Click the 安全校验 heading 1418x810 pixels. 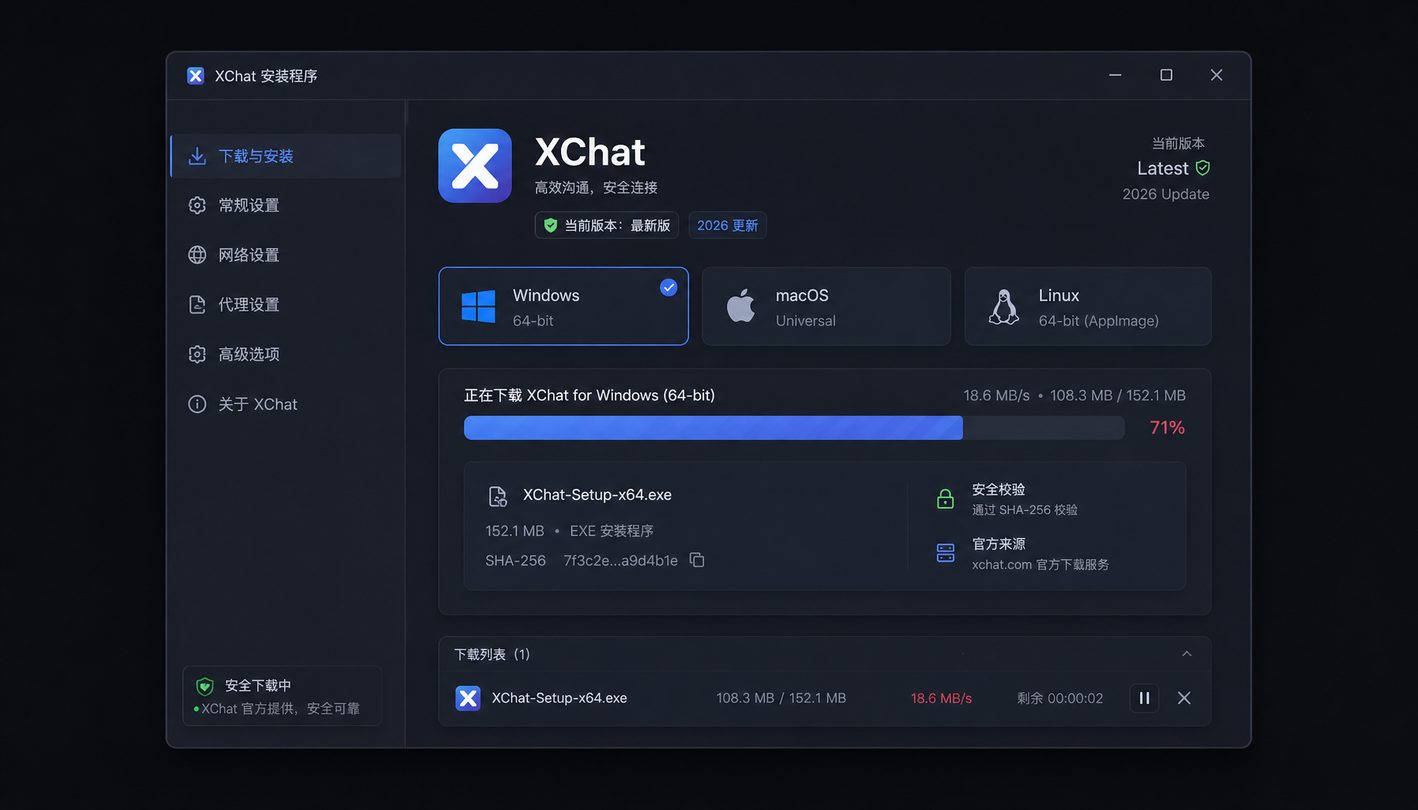999,489
